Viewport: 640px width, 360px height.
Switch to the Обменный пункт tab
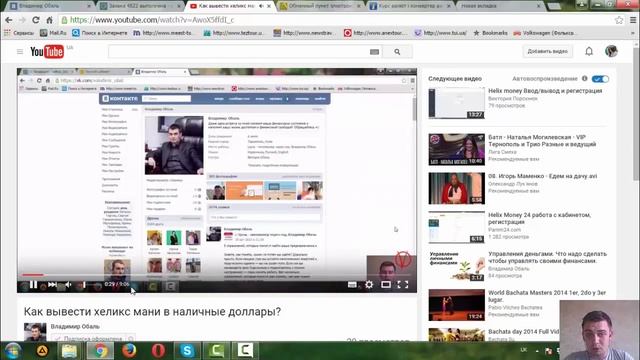click(319, 6)
